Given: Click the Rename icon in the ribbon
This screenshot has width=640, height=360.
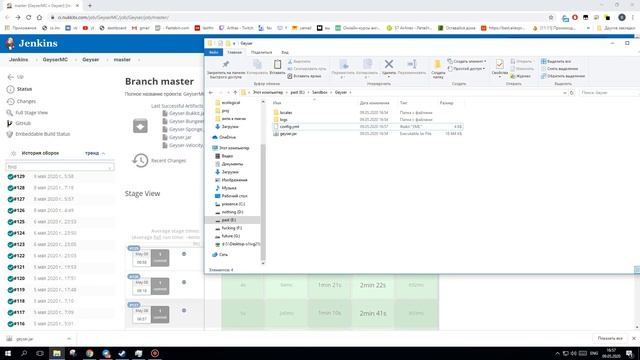Looking at the screenshot, I should 411,64.
